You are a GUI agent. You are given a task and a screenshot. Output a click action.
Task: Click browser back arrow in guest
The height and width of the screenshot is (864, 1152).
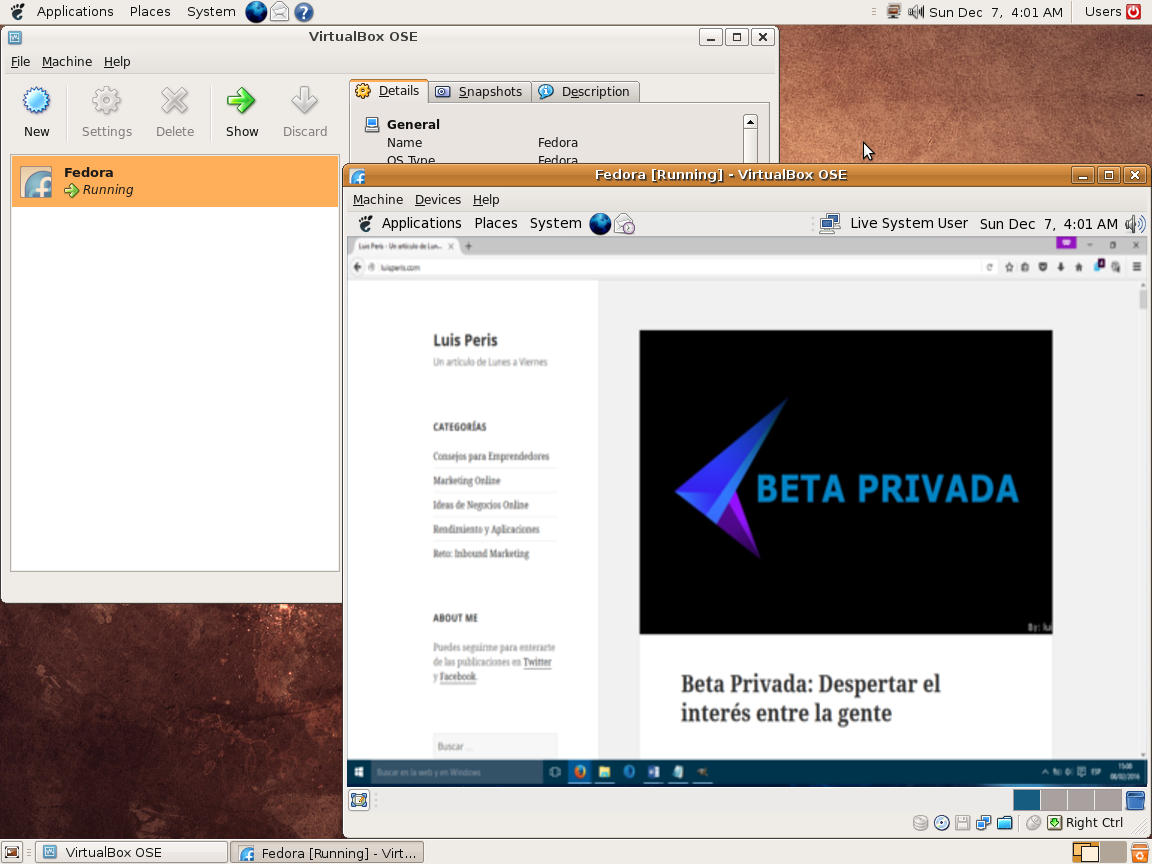tap(358, 267)
